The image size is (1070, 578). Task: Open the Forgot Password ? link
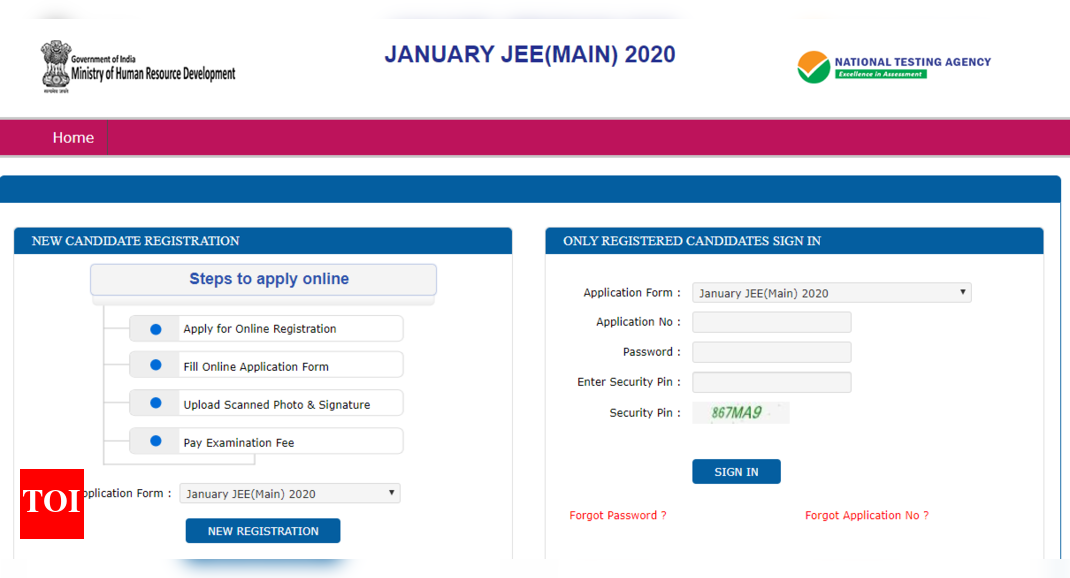[618, 515]
